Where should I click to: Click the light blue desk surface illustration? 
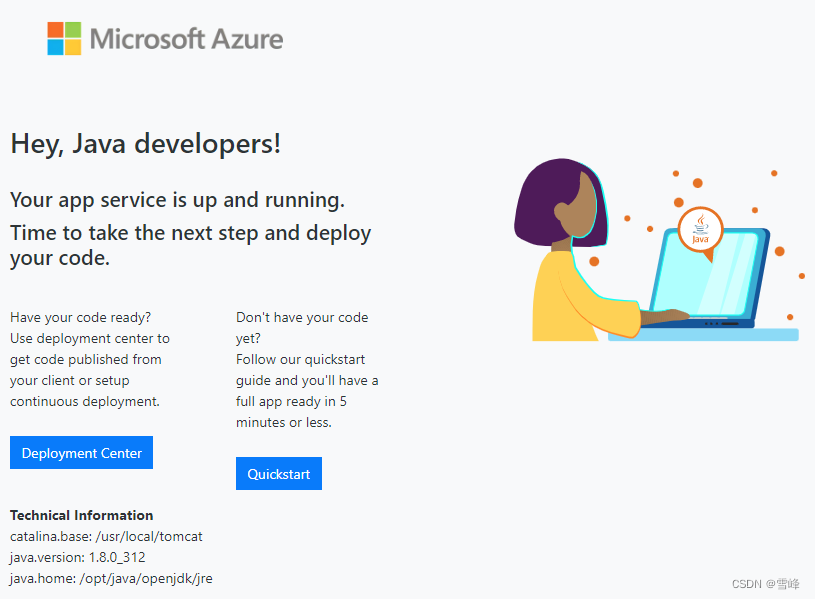703,334
